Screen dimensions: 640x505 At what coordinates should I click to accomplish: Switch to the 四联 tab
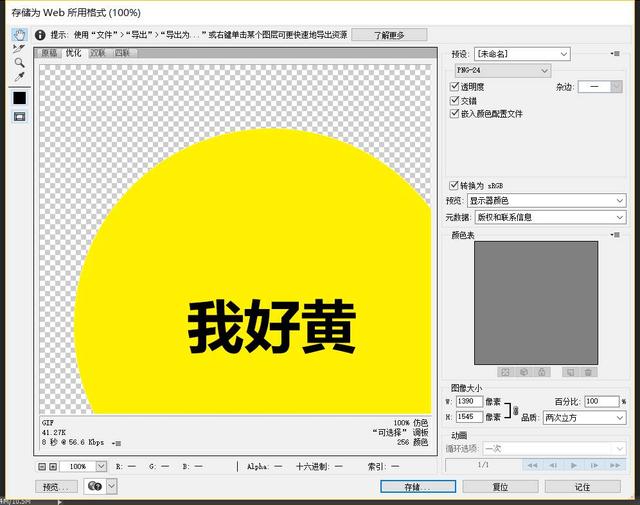pos(122,53)
